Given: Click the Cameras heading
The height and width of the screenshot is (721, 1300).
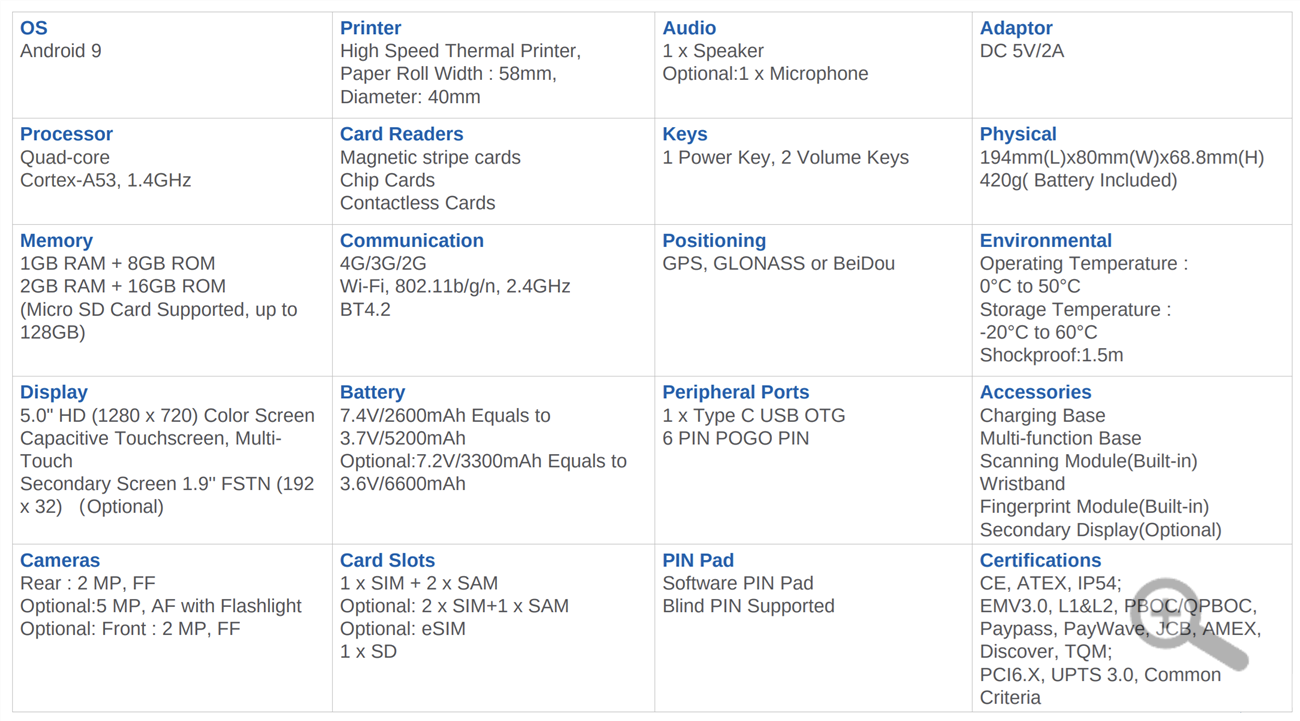Looking at the screenshot, I should click(60, 560).
